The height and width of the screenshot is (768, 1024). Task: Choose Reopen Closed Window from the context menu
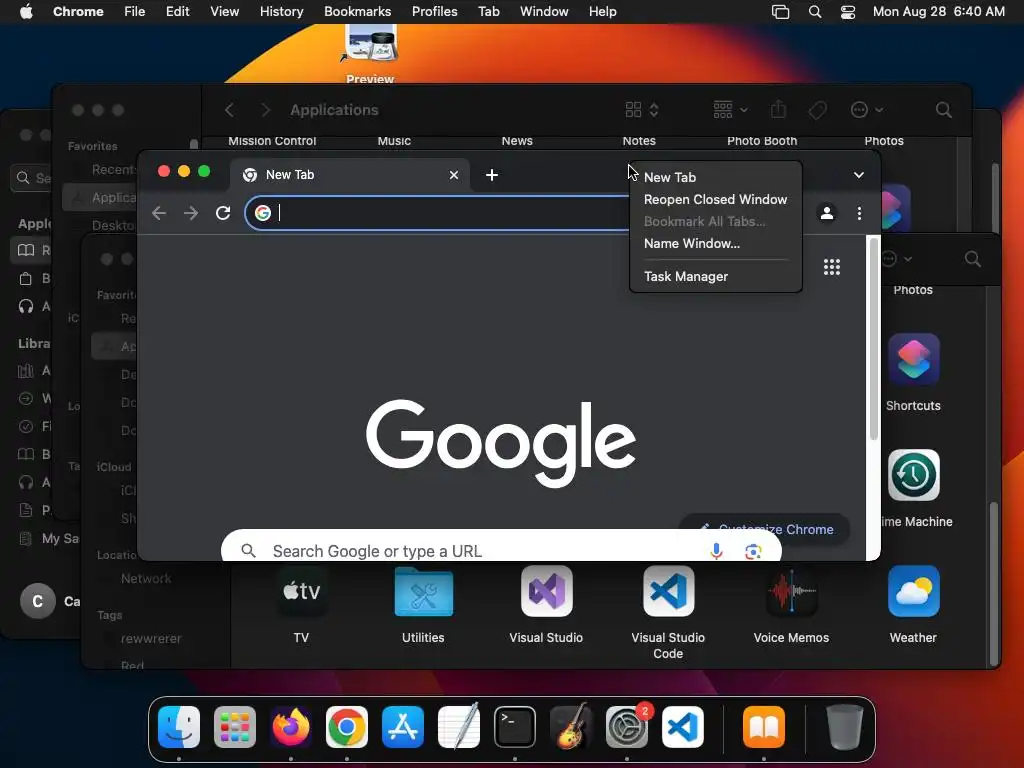click(x=715, y=199)
